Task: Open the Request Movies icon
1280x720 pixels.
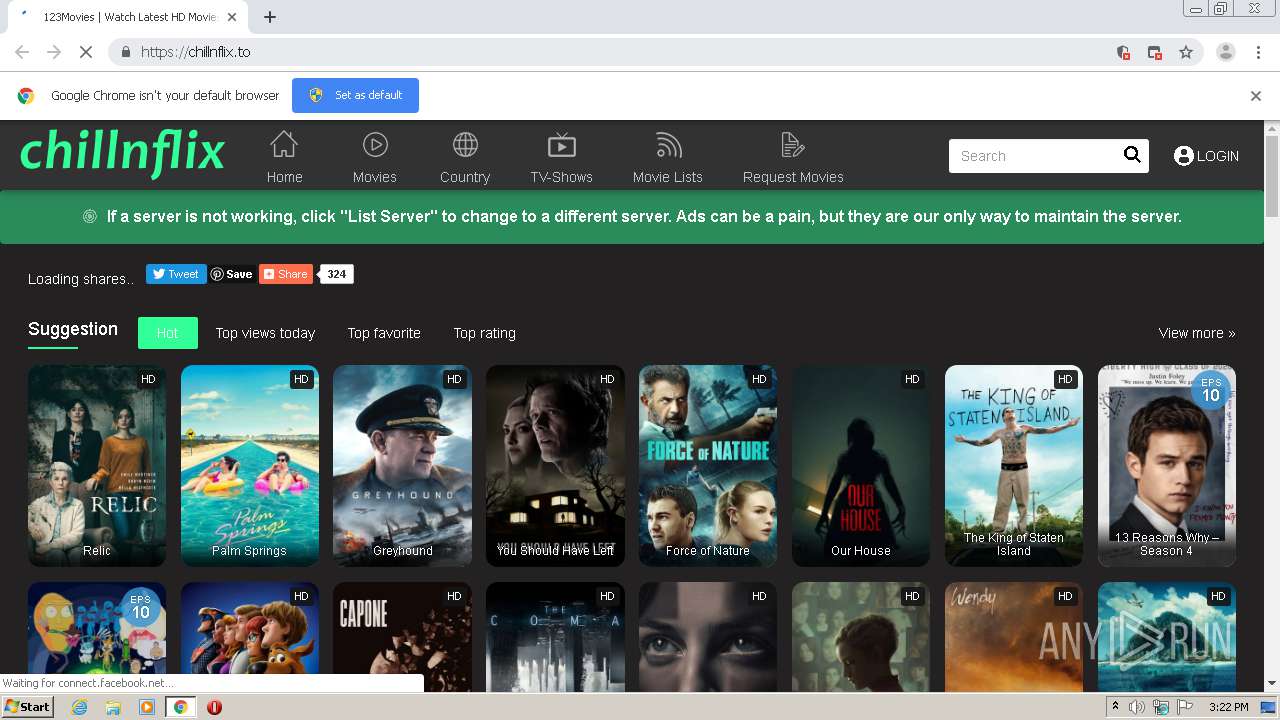Action: pos(793,145)
